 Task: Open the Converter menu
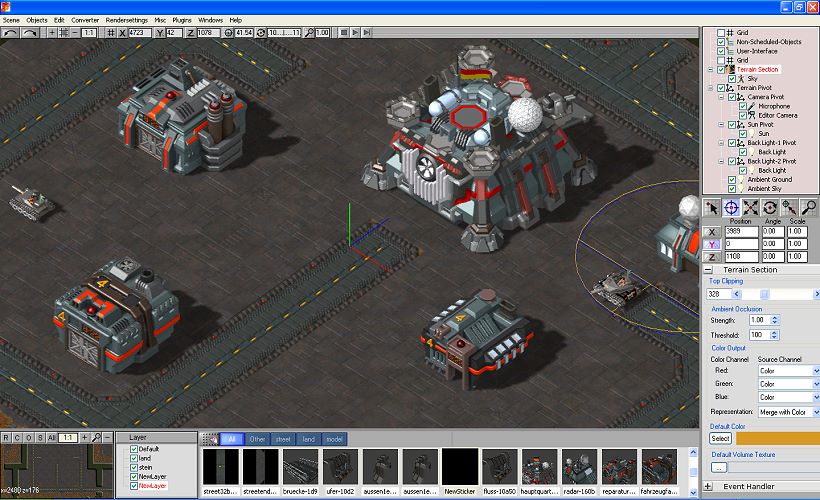85,20
